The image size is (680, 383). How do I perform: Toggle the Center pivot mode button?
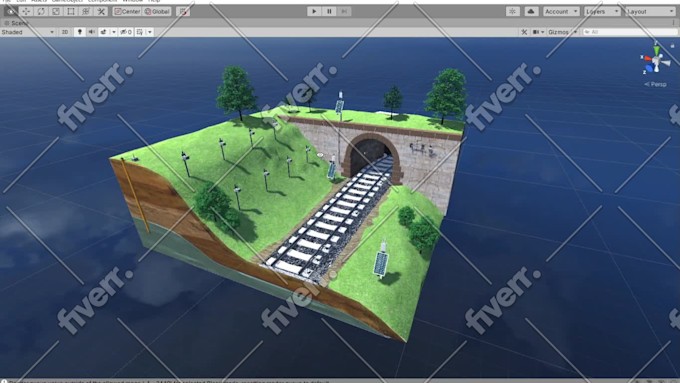pos(127,11)
